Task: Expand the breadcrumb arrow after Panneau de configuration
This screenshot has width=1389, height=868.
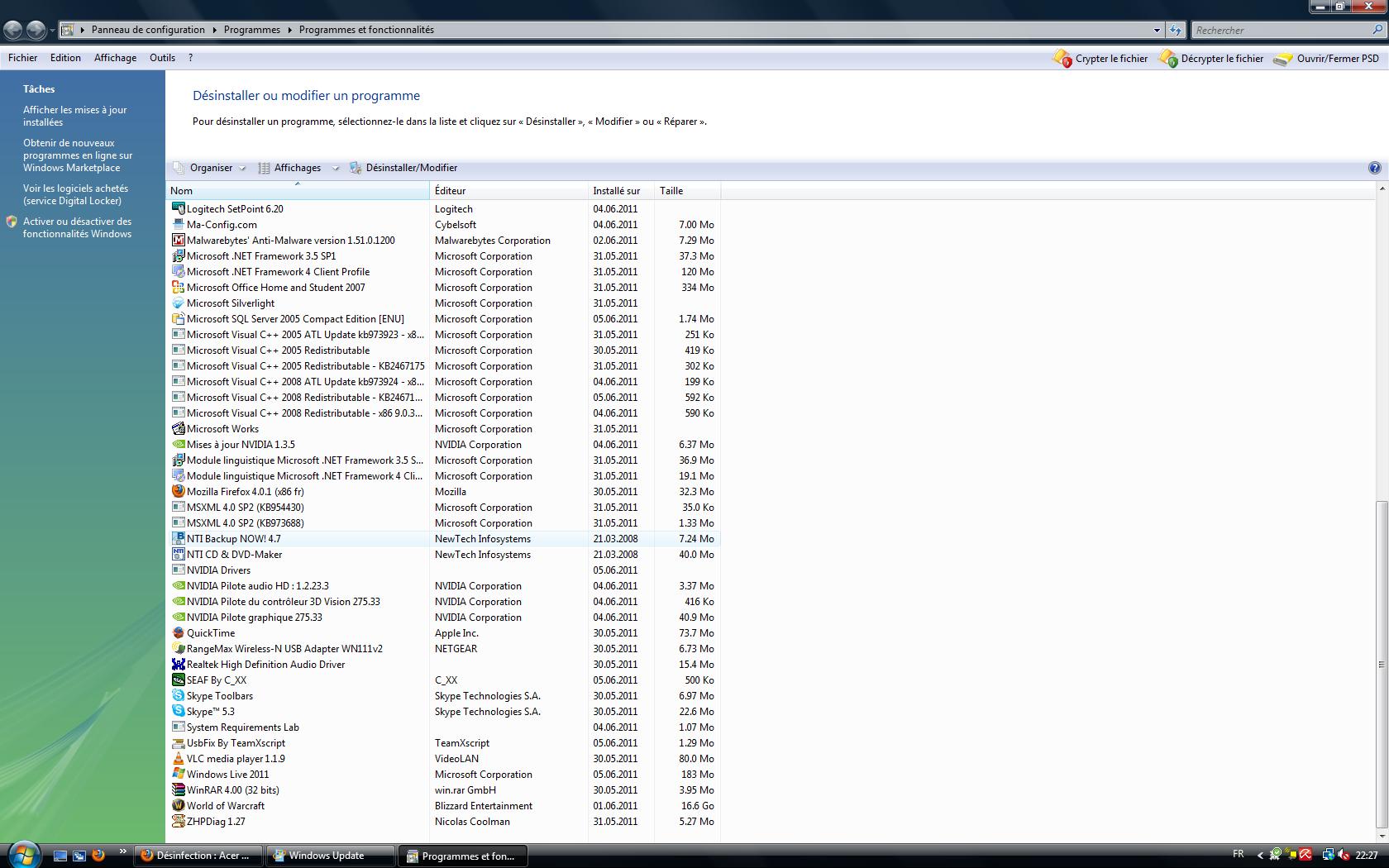Action: tap(214, 30)
